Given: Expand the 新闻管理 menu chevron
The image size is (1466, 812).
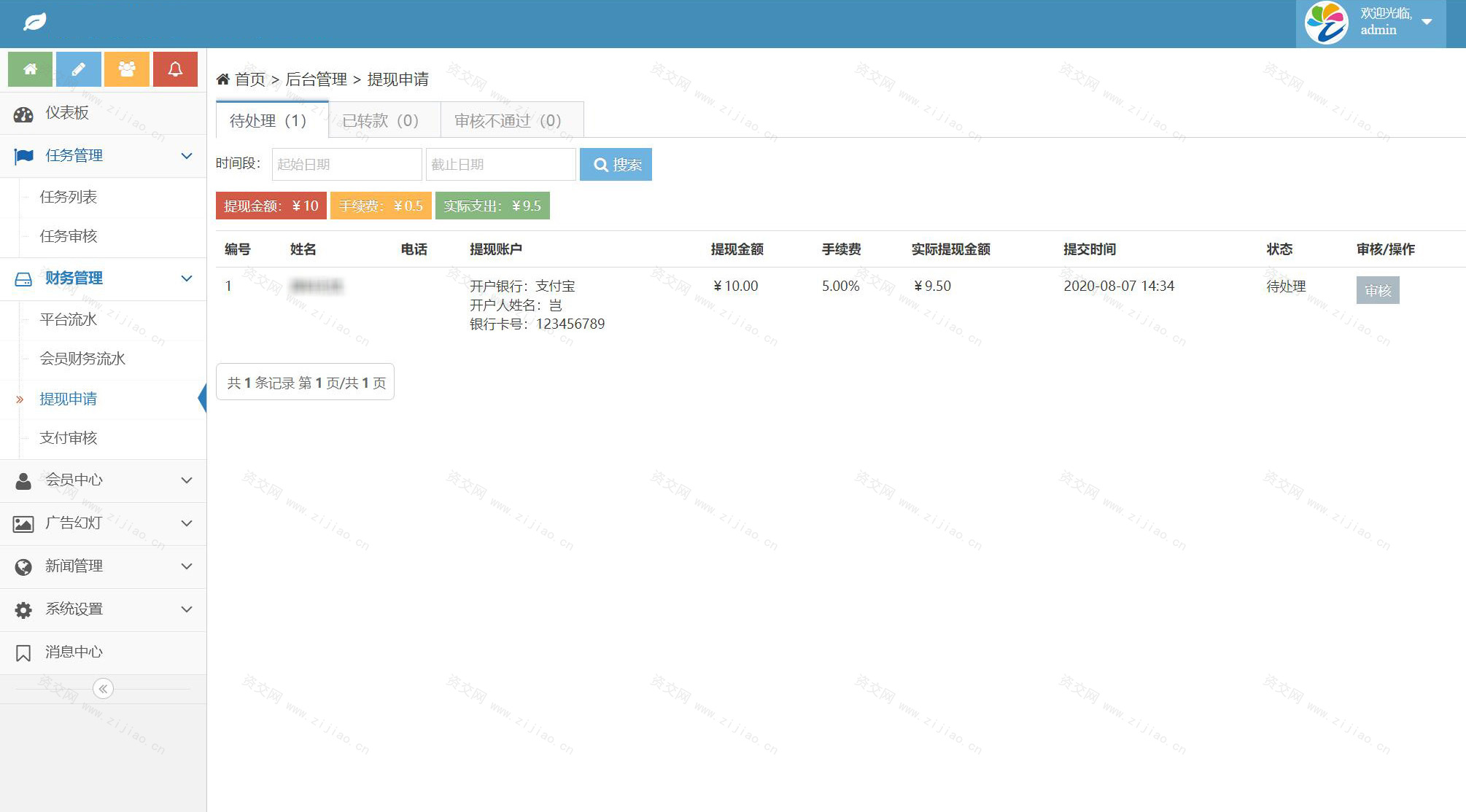Looking at the screenshot, I should click(x=187, y=566).
